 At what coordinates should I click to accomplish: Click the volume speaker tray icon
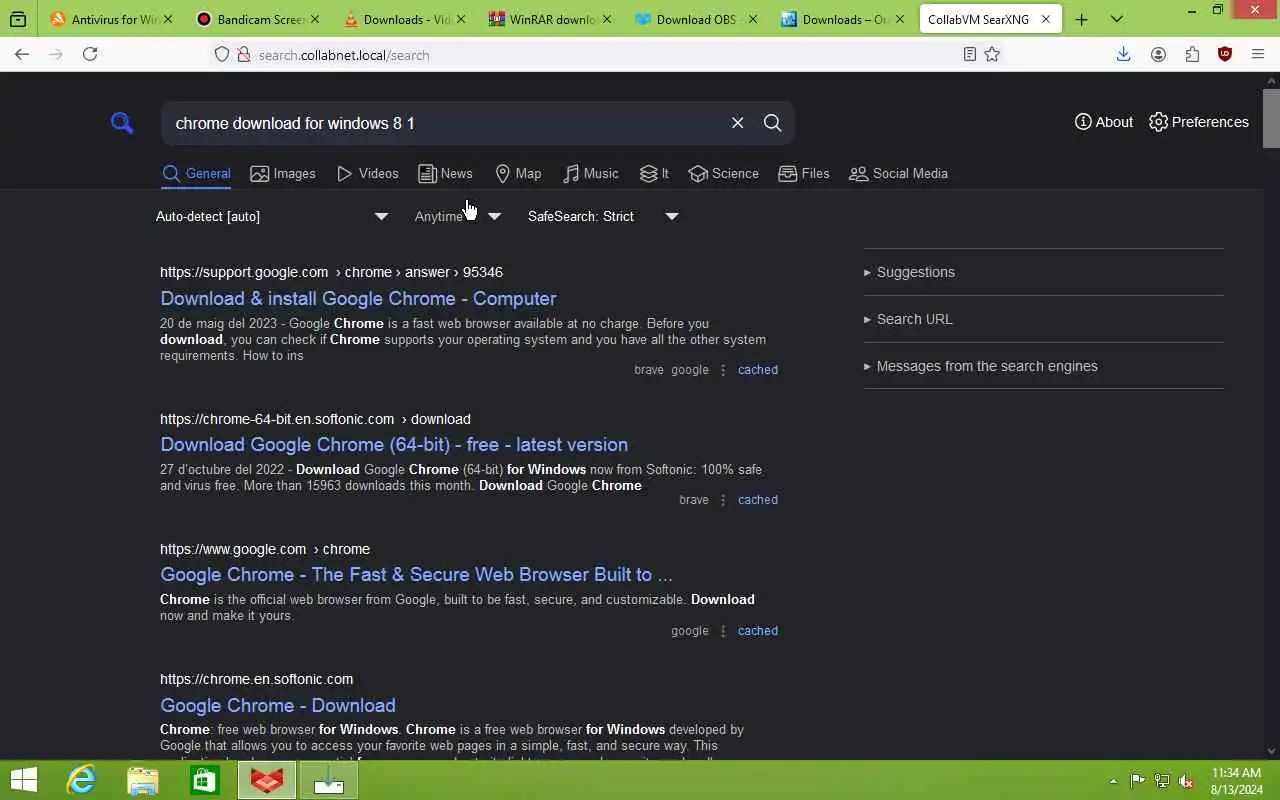coord(1186,781)
